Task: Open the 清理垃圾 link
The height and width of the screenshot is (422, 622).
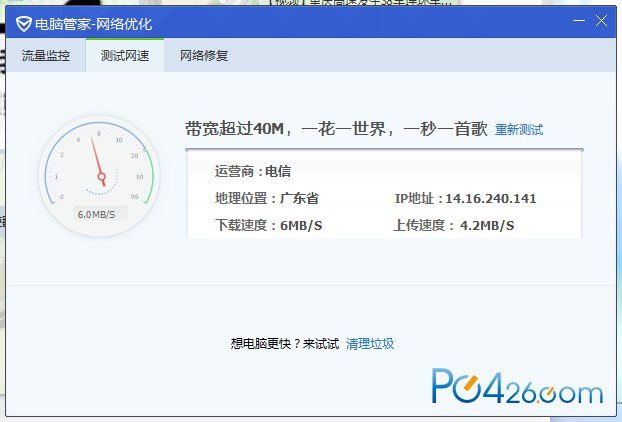Action: (370, 343)
